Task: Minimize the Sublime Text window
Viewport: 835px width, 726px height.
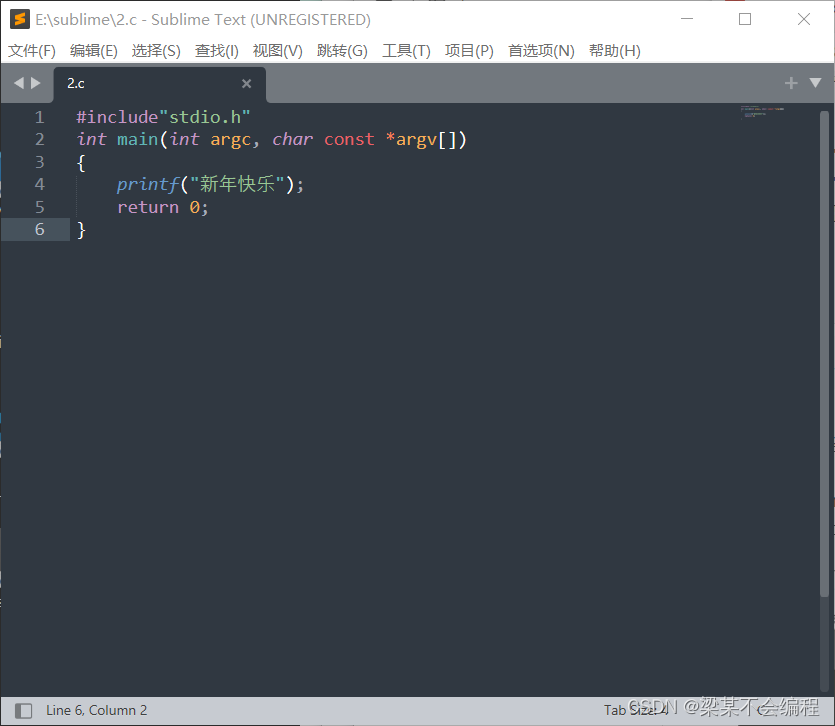Action: point(687,19)
